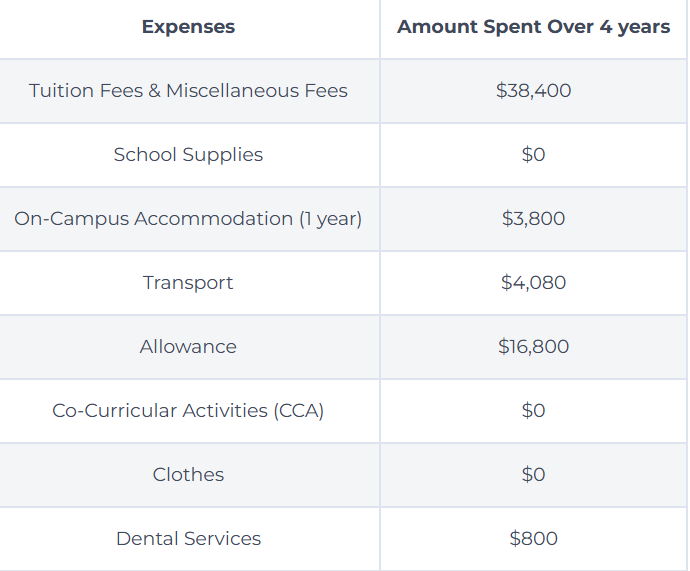Select Co-Curricular Activities (CCA) cell

(x=188, y=411)
